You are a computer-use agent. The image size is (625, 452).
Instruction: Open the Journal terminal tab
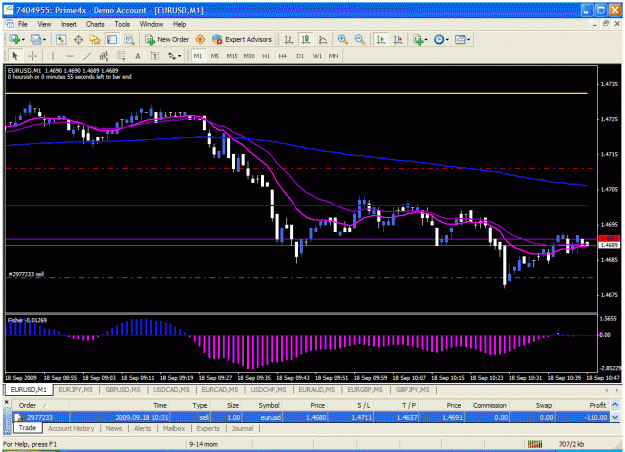[x=242, y=428]
